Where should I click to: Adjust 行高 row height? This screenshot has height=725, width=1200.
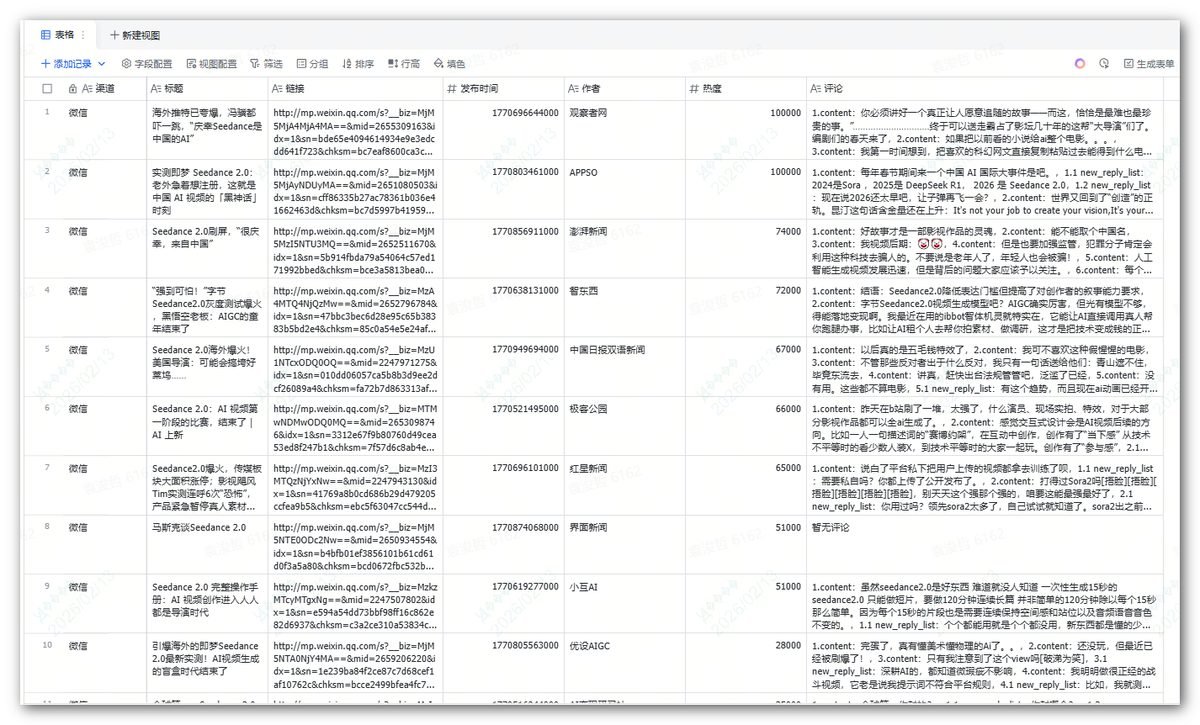(403, 63)
